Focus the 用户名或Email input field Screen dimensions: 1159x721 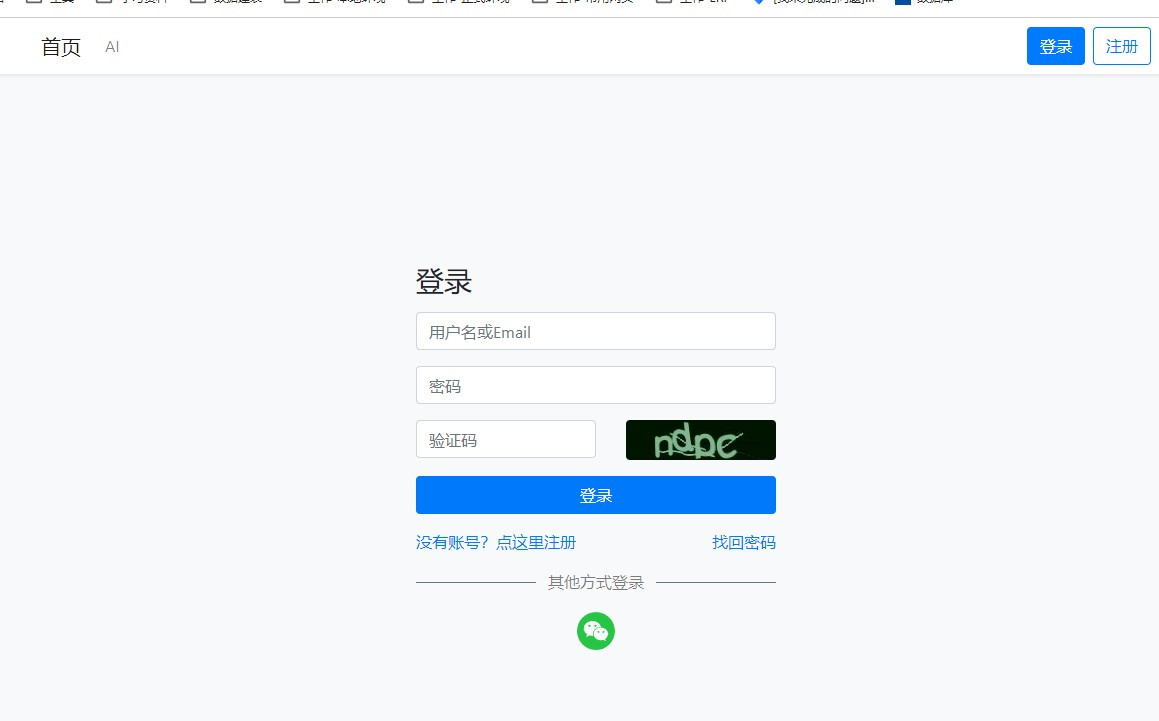pyautogui.click(x=596, y=331)
